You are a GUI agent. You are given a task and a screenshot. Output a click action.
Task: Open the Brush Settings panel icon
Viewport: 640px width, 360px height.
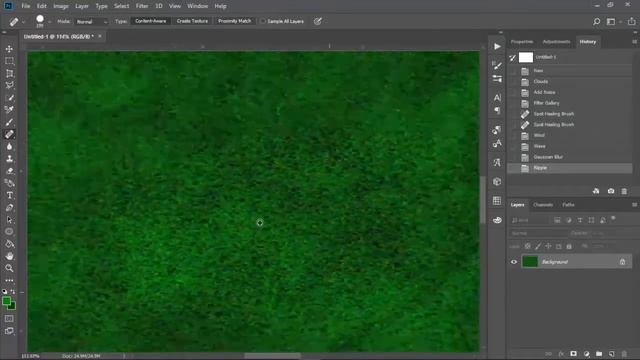coord(497,65)
